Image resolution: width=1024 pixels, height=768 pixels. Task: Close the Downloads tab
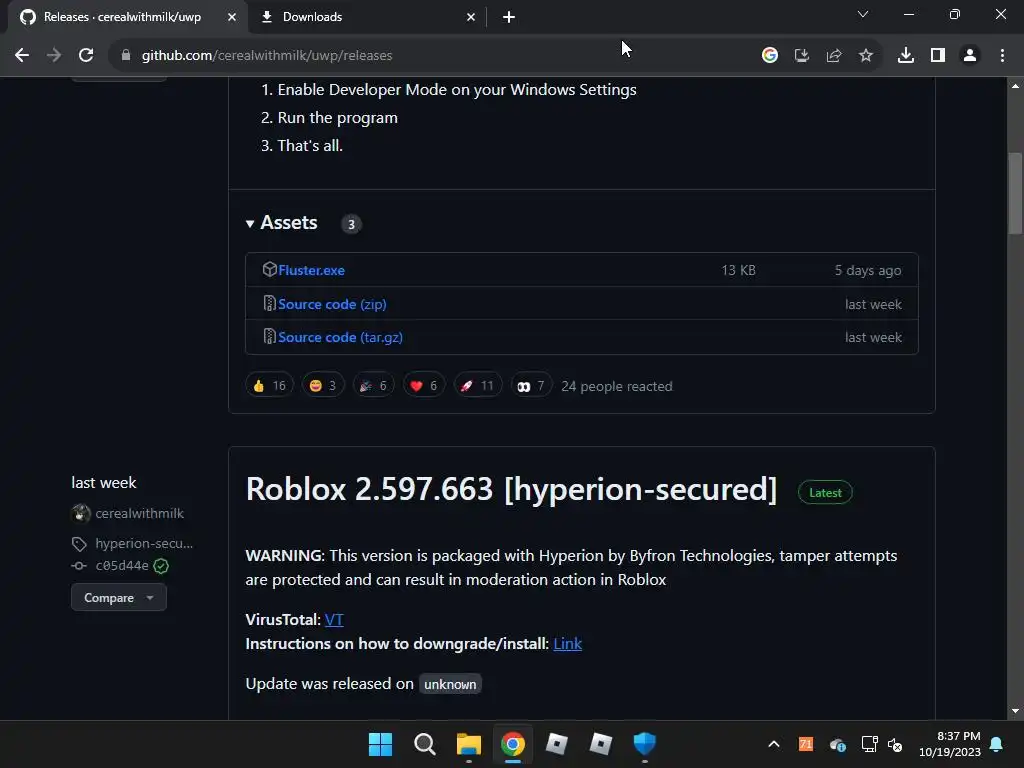471,18
